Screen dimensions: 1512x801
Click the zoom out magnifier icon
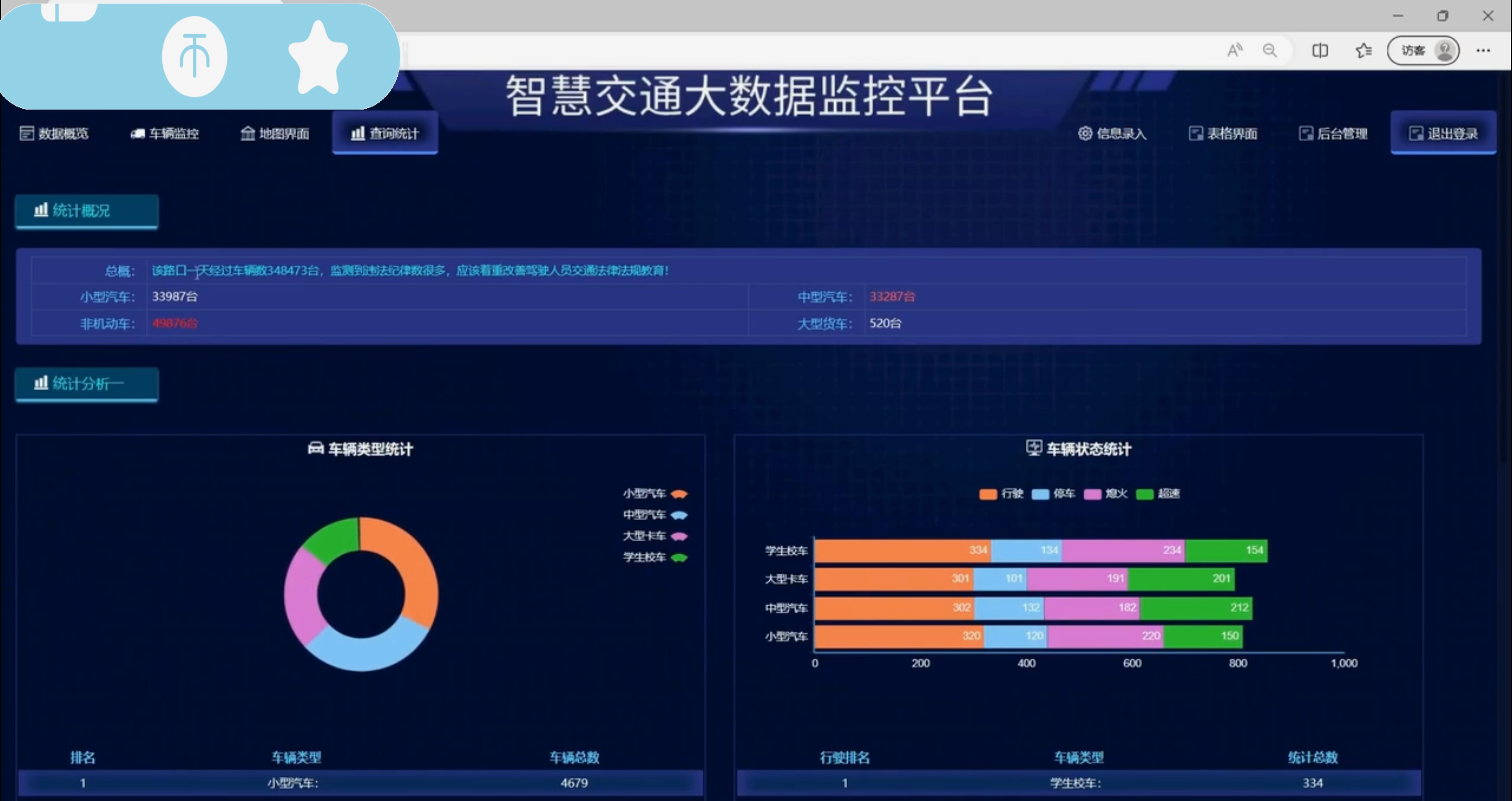(x=1270, y=50)
